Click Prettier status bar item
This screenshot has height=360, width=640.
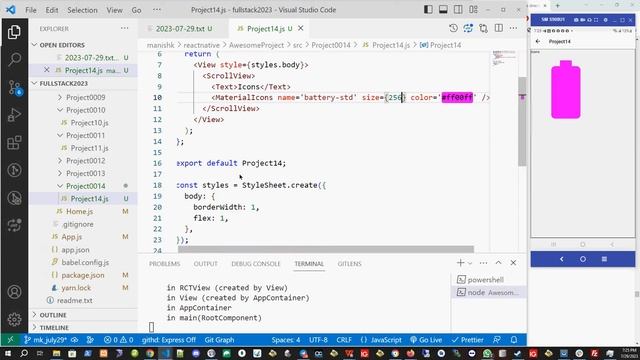(468, 340)
